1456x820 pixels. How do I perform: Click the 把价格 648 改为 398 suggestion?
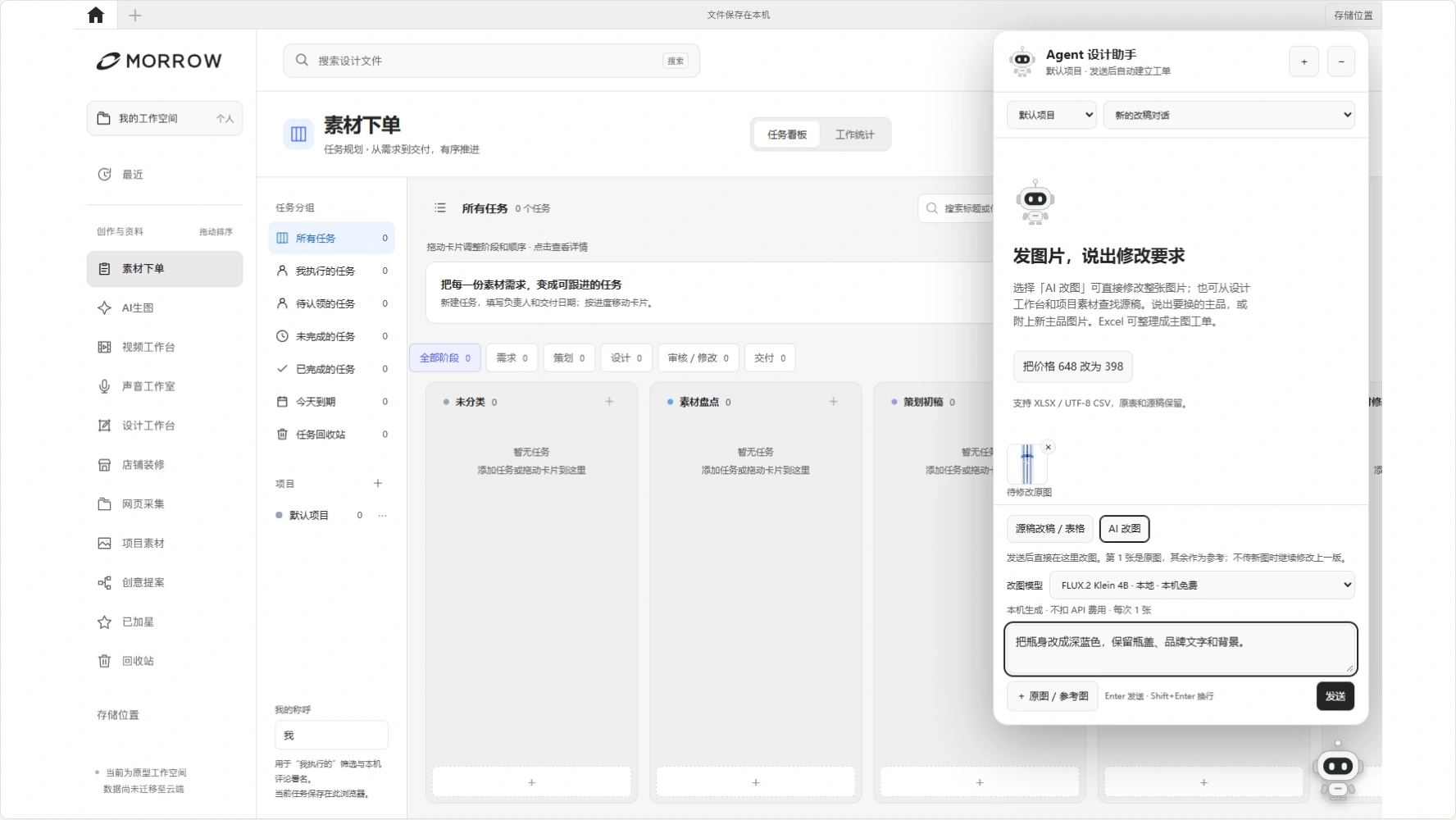coord(1072,367)
